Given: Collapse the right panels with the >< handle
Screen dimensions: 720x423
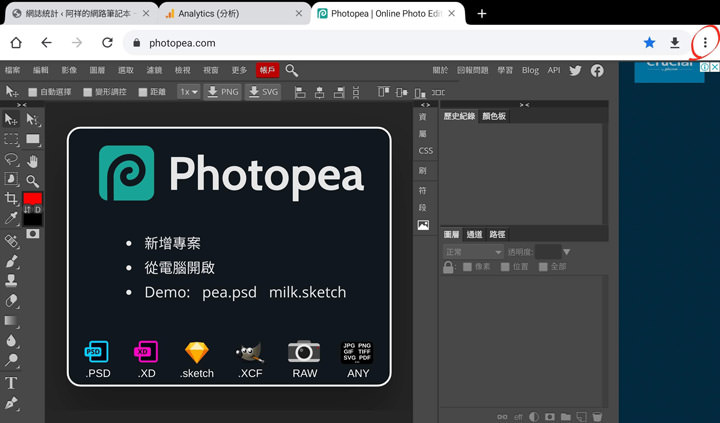Looking at the screenshot, I should [524, 105].
